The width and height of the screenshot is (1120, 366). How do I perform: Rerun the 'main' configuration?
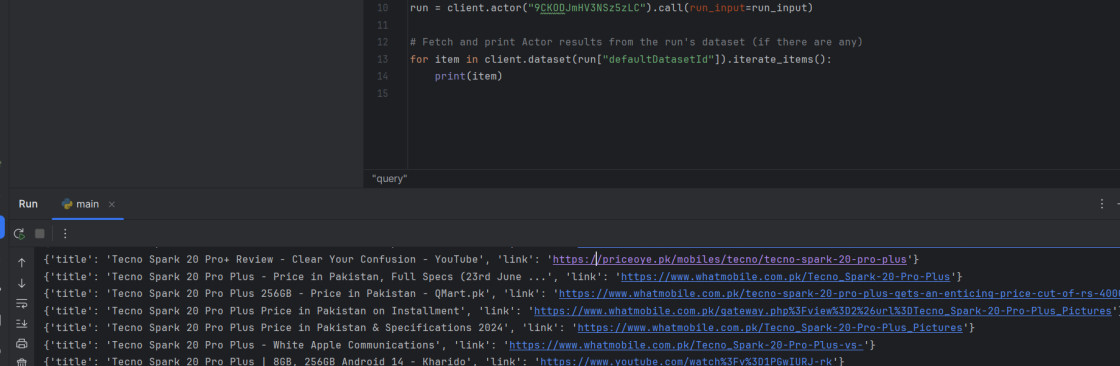pyautogui.click(x=19, y=233)
